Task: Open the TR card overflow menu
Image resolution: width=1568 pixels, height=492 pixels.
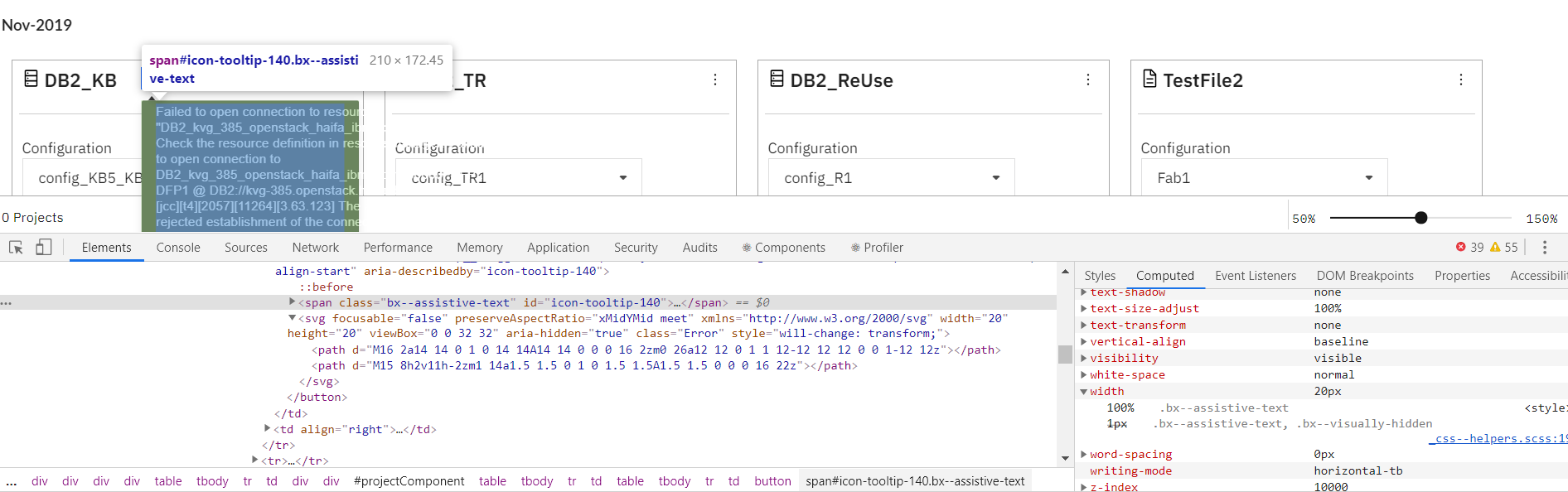Action: pyautogui.click(x=715, y=80)
